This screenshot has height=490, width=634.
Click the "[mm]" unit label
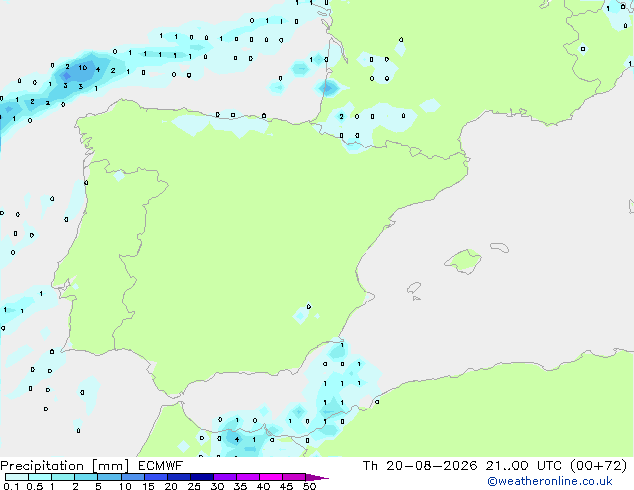tap(111, 466)
